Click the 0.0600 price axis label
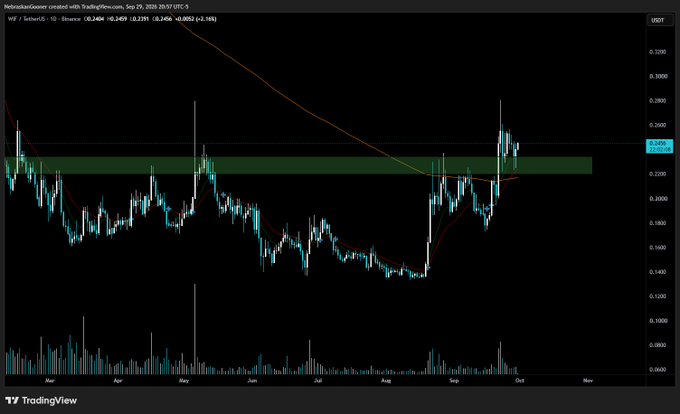The image size is (680, 414). point(658,370)
